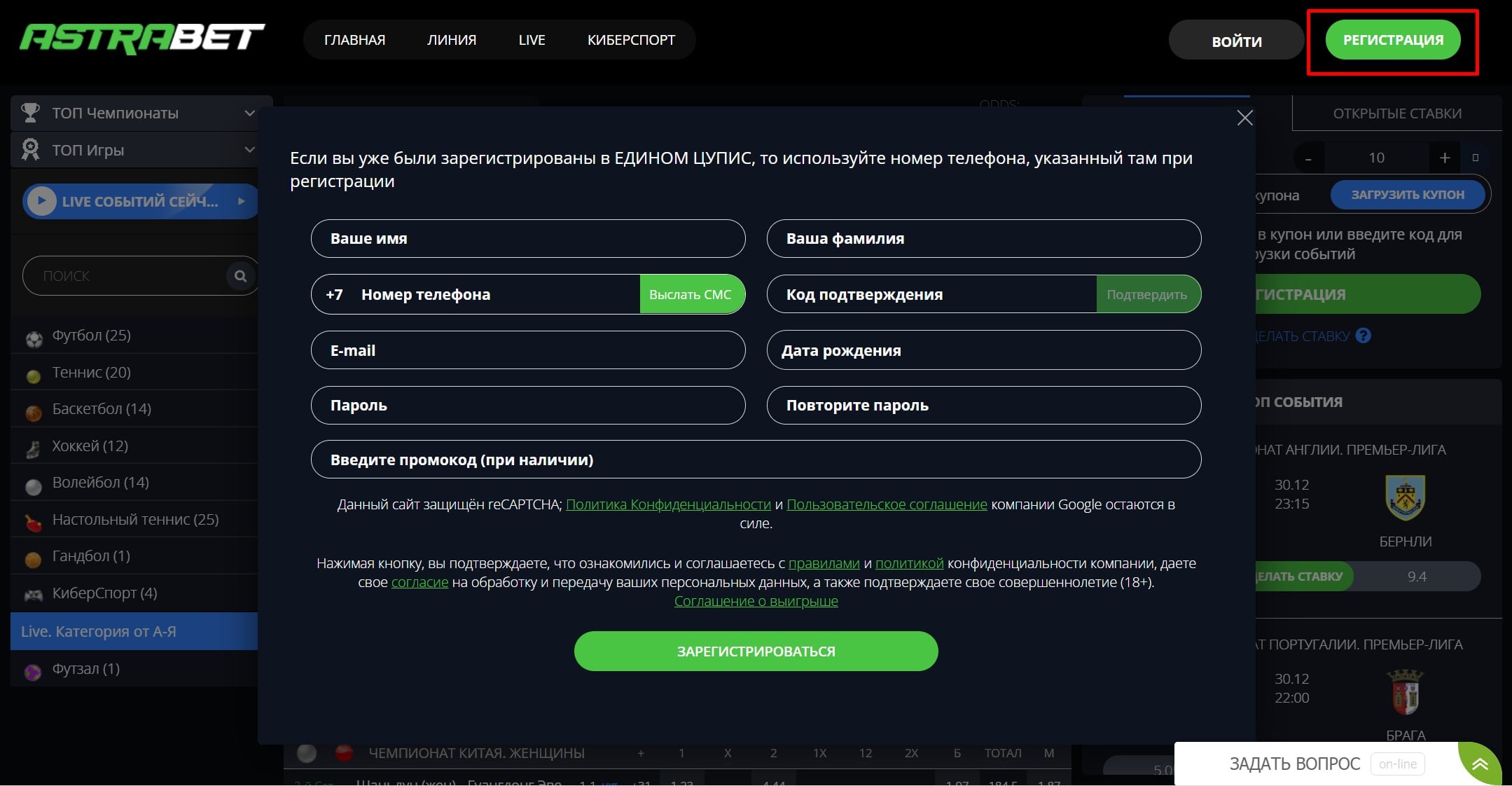Open the Линия menu item

[452, 40]
